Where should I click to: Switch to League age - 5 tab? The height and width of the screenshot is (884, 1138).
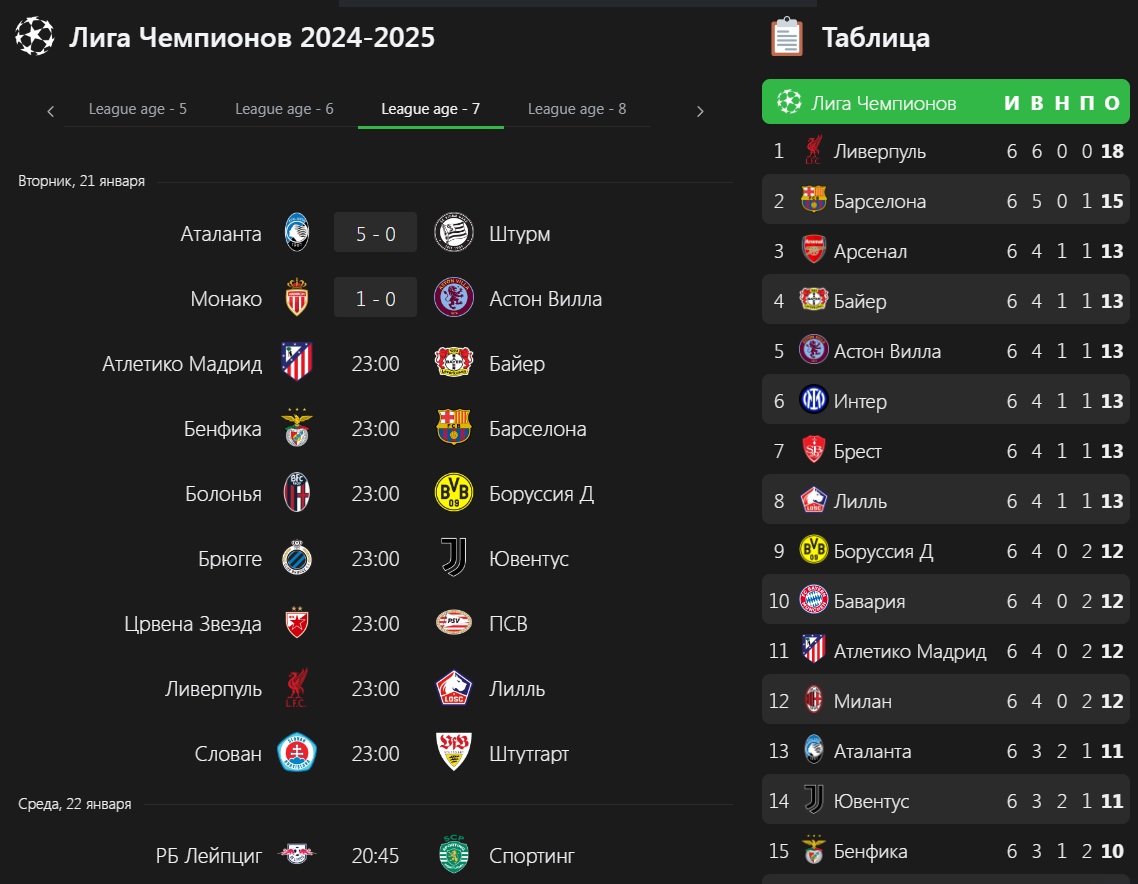pyautogui.click(x=138, y=109)
